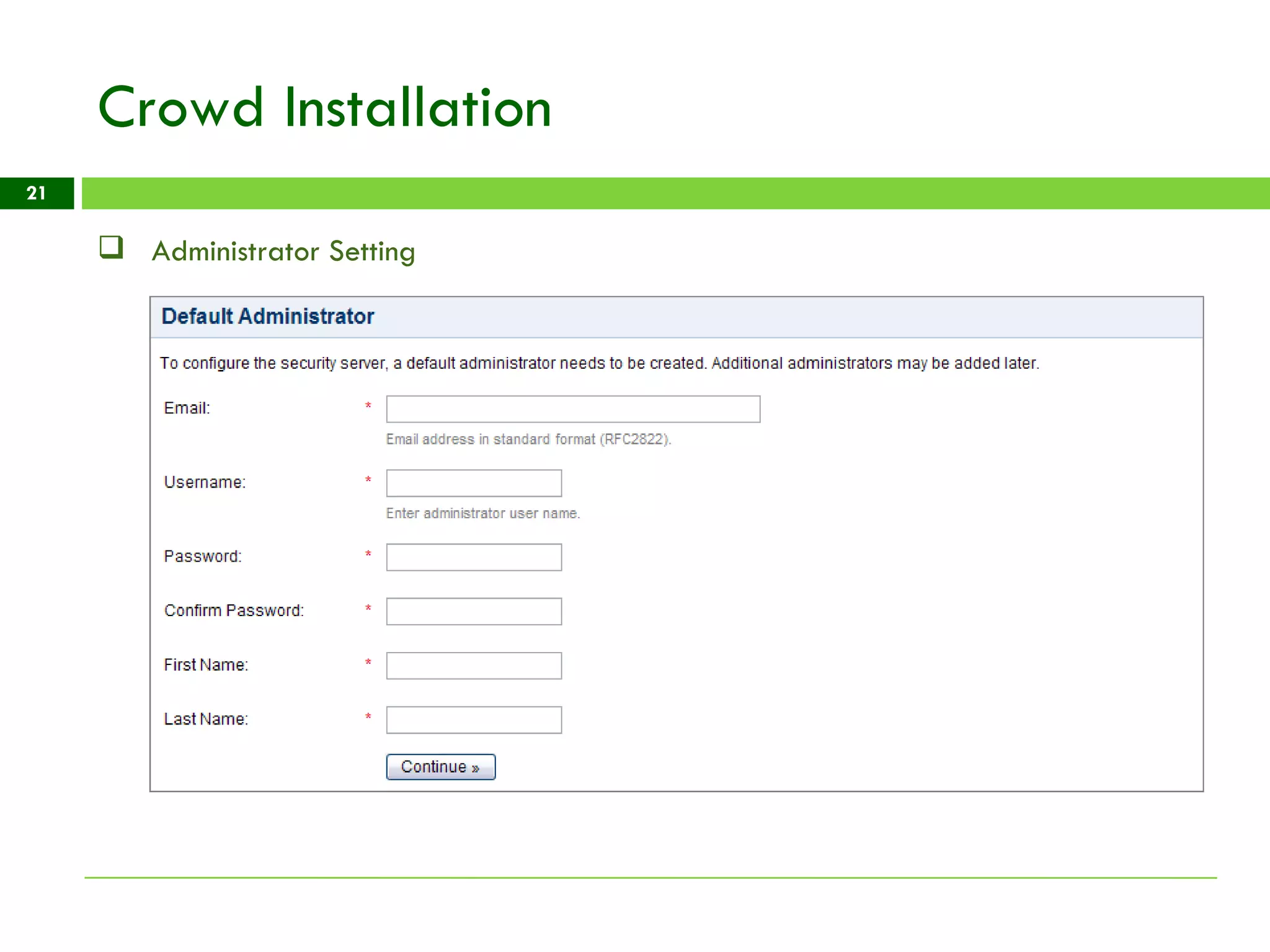Image resolution: width=1270 pixels, height=952 pixels.
Task: Click the 'Confirm Password:' label
Action: coord(234,610)
